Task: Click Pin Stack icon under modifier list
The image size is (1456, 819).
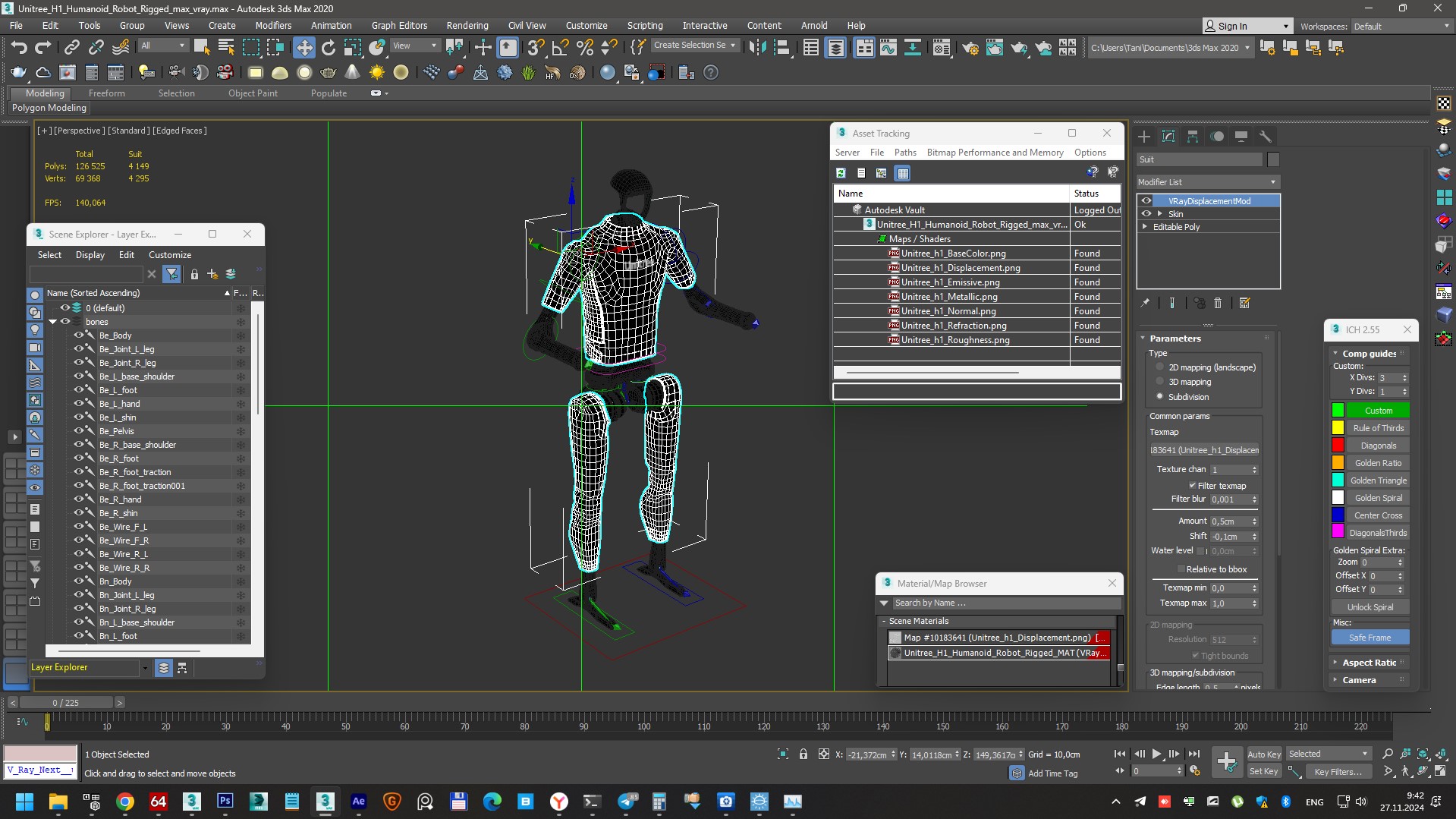Action: (1145, 303)
